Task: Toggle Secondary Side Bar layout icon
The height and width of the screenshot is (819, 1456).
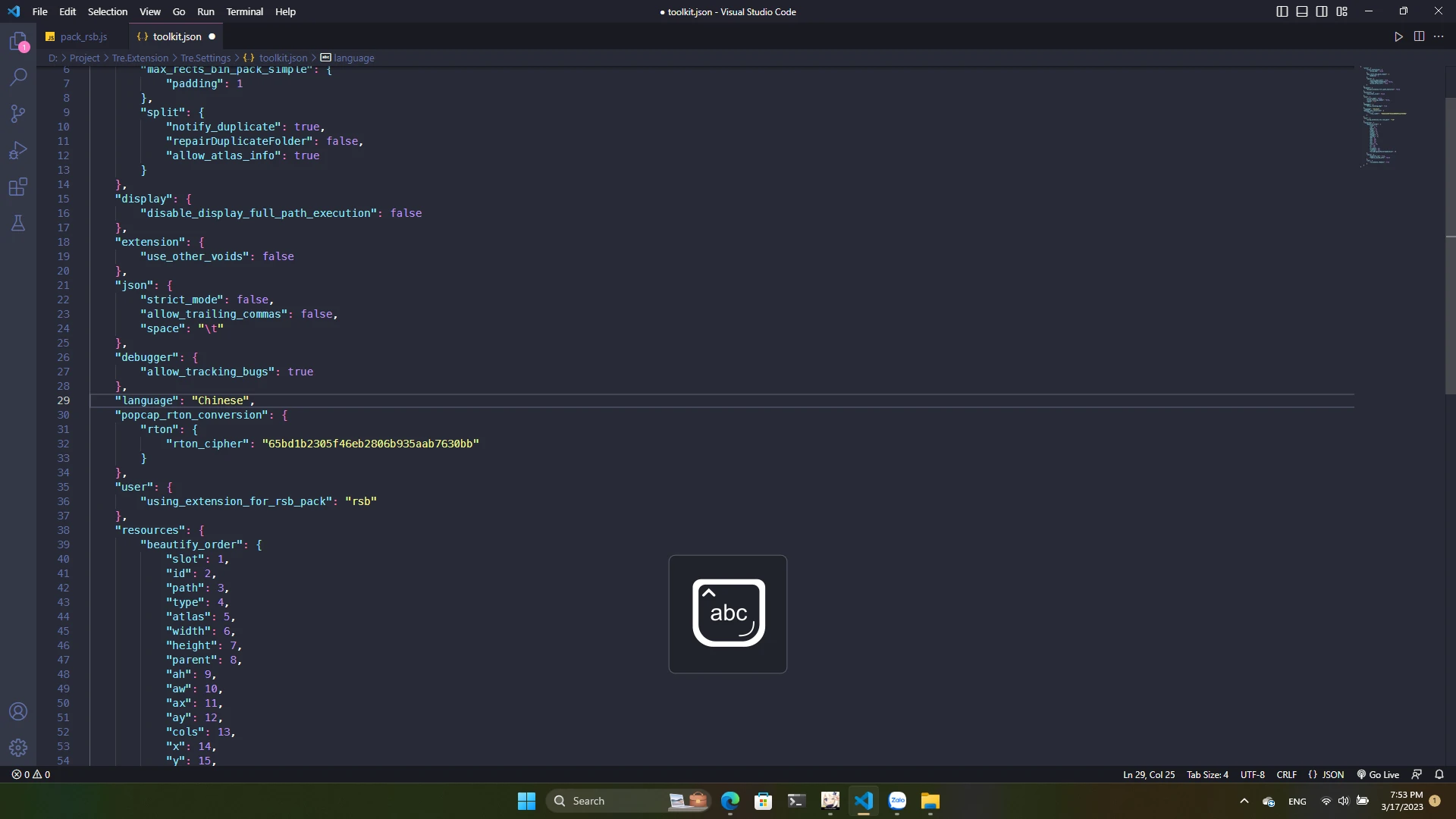Action: (1322, 11)
